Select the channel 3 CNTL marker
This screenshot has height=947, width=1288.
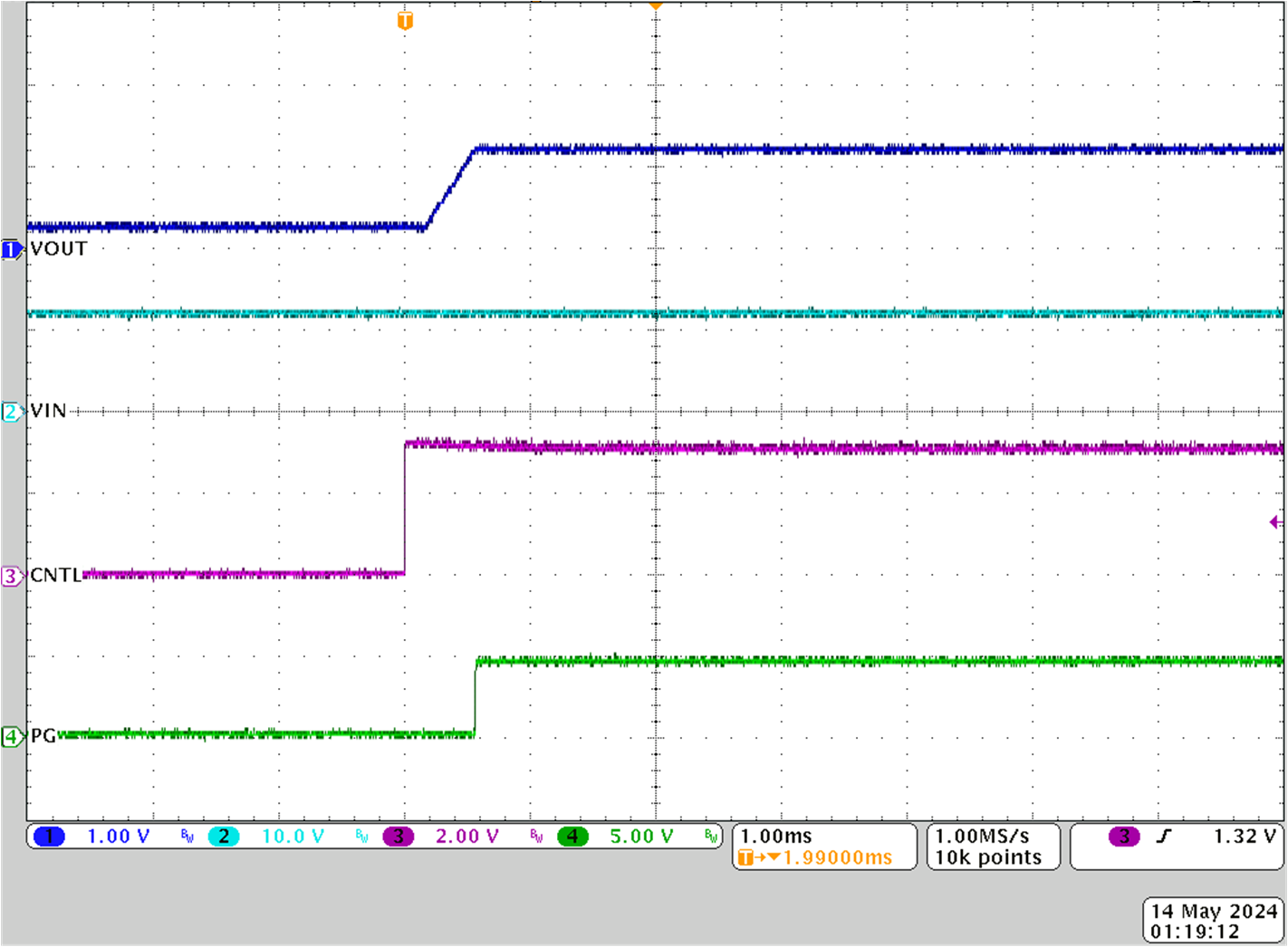tap(11, 574)
